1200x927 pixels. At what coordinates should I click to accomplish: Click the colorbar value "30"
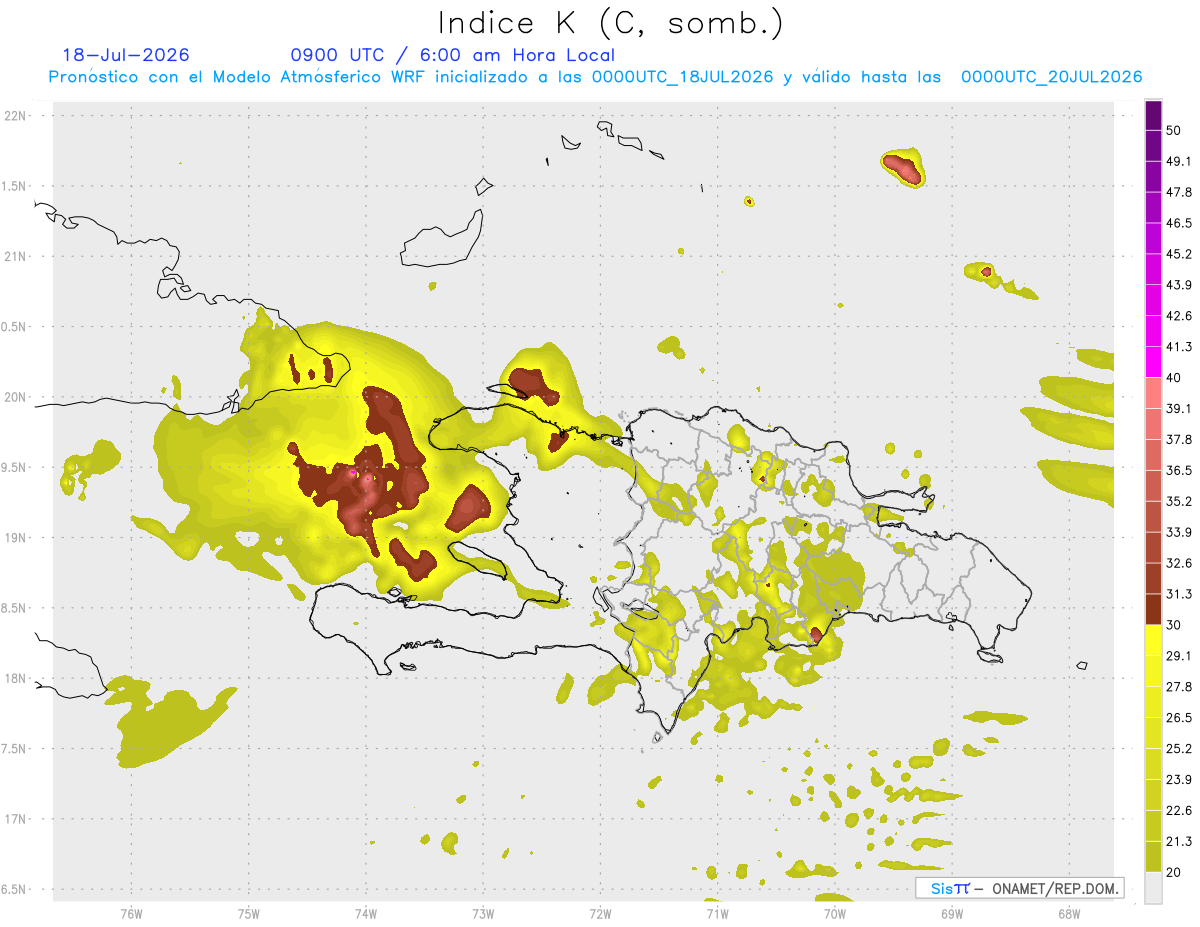1174,625
